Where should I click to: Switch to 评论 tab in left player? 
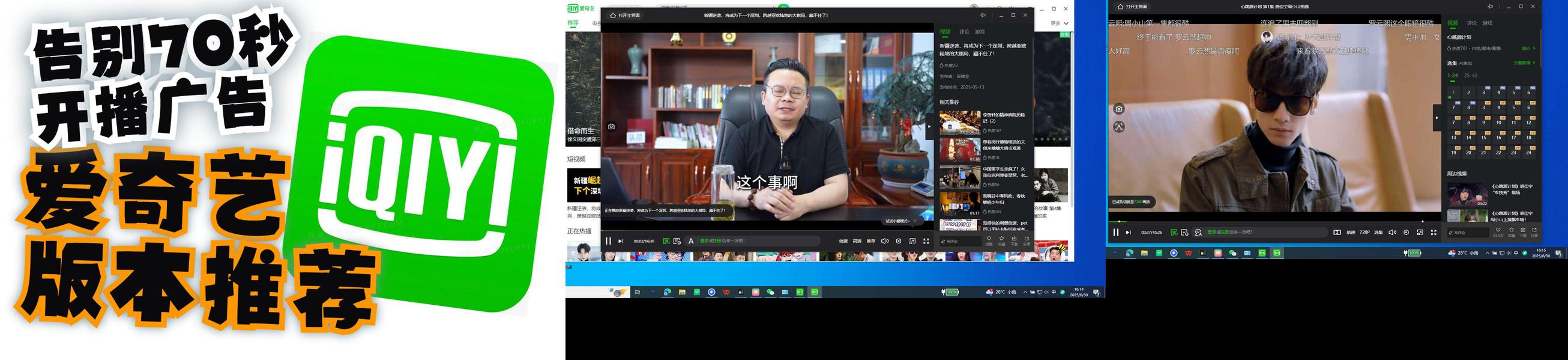963,32
